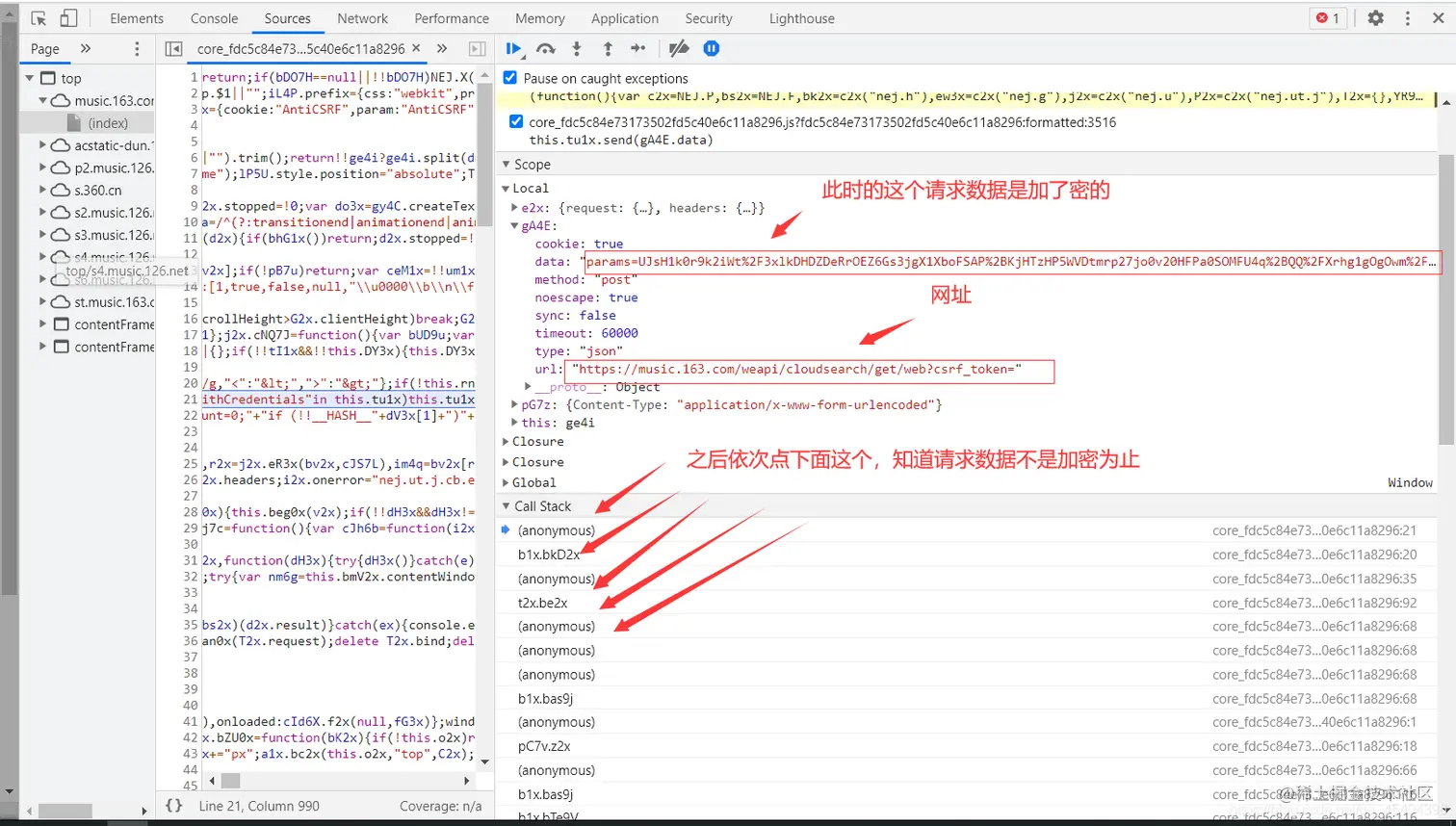Viewport: 1456px width, 826px height.
Task: Select the Page navigator tab
Action: tap(45, 48)
